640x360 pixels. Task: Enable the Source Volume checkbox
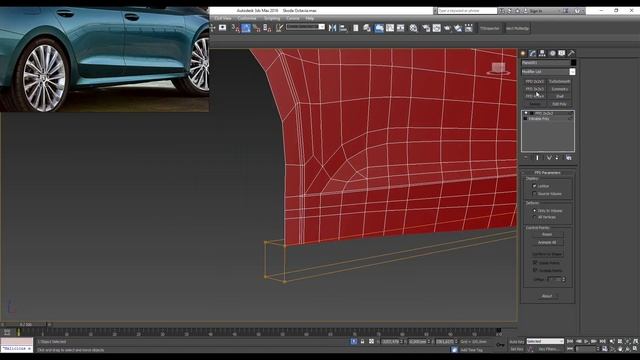coord(534,193)
